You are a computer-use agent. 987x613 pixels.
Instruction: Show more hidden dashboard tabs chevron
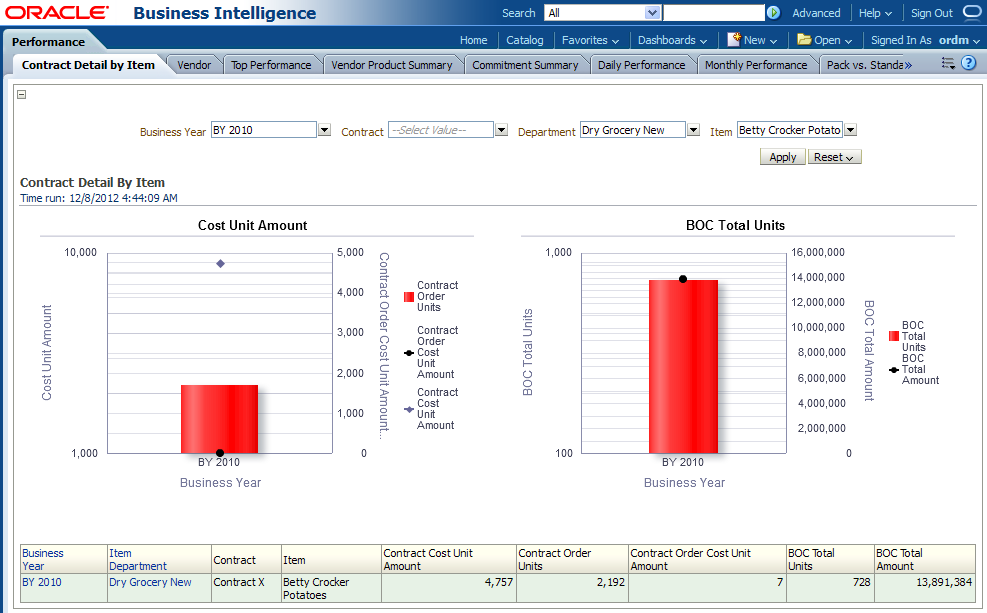907,65
